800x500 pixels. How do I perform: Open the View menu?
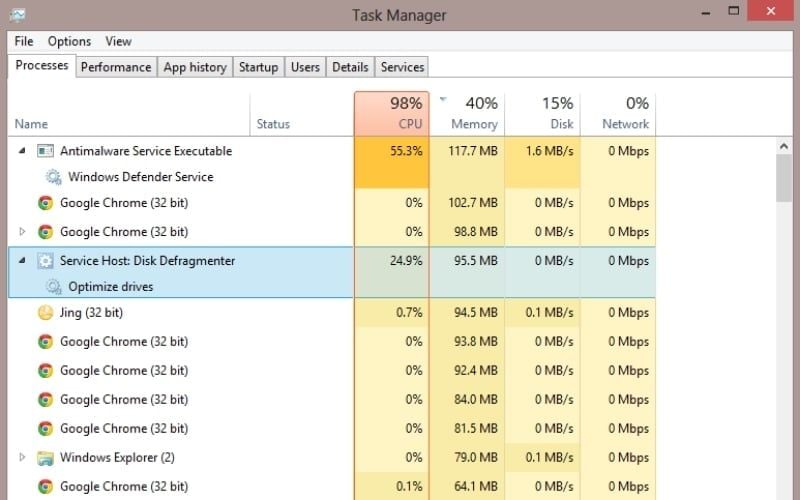(x=118, y=41)
